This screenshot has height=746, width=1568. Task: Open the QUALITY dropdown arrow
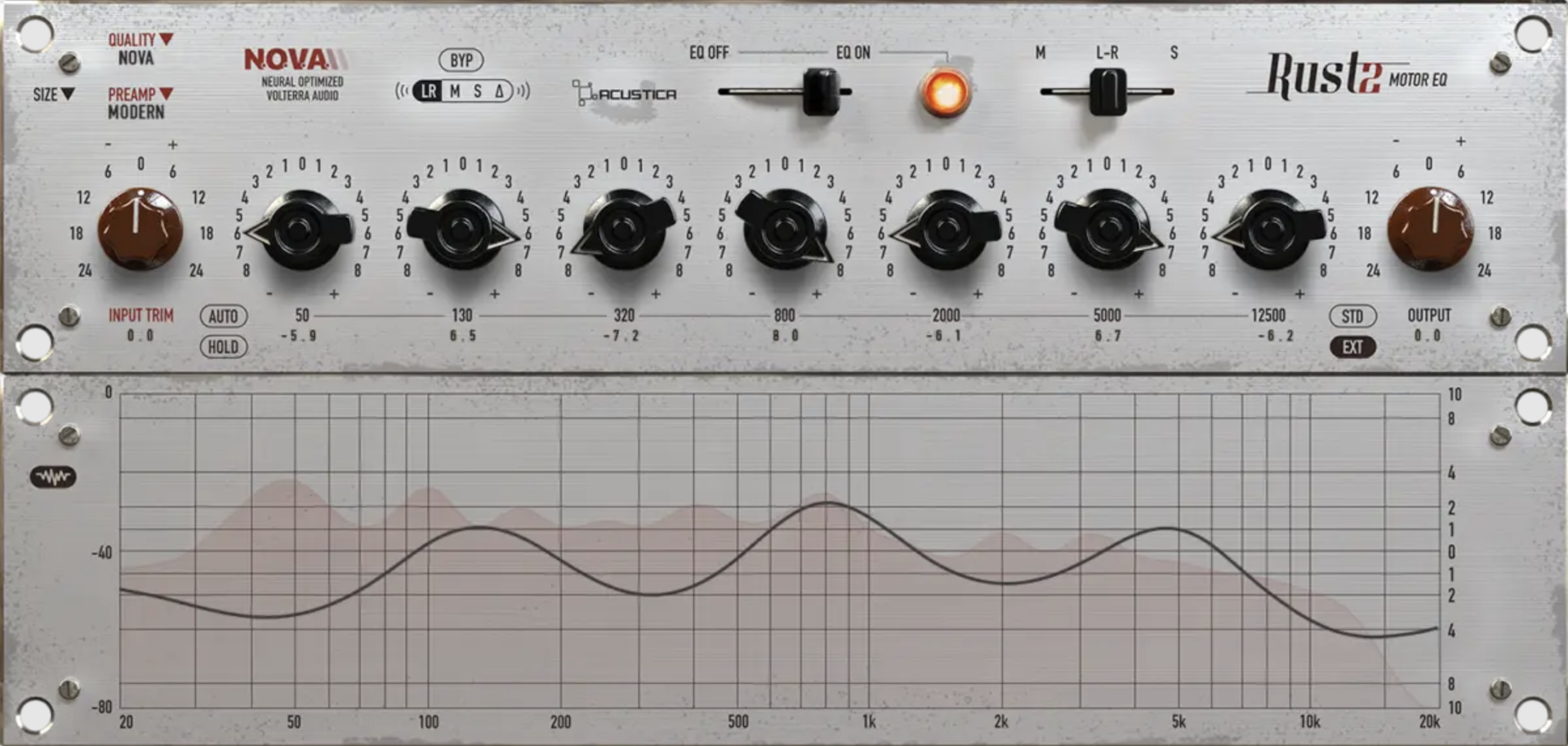click(x=167, y=39)
